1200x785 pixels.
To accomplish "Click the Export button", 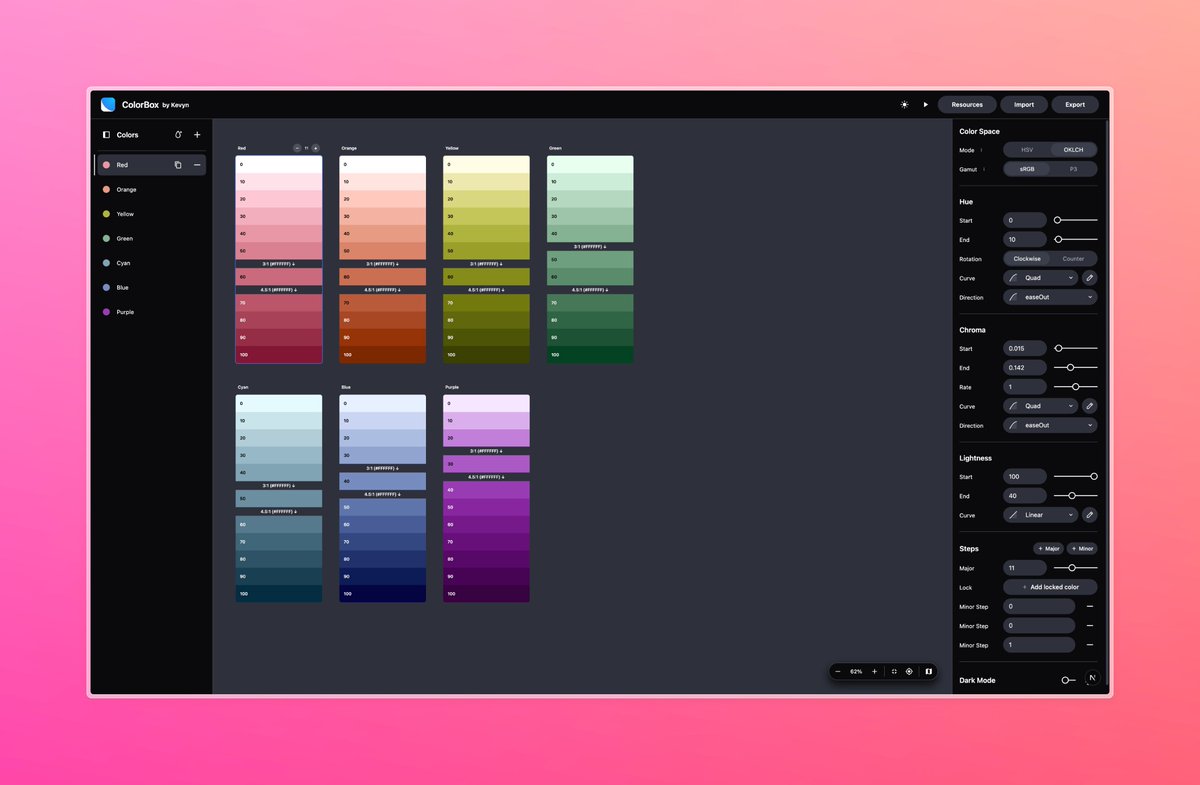I will [x=1075, y=104].
